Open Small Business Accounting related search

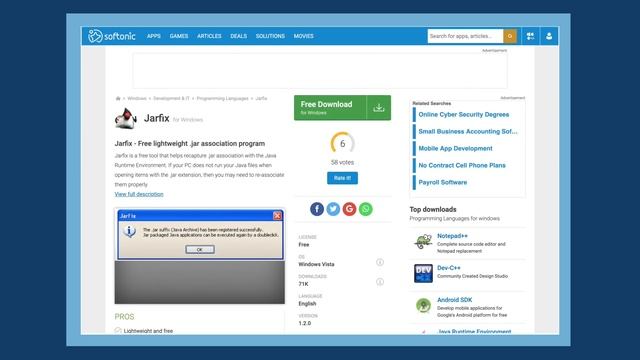468,131
